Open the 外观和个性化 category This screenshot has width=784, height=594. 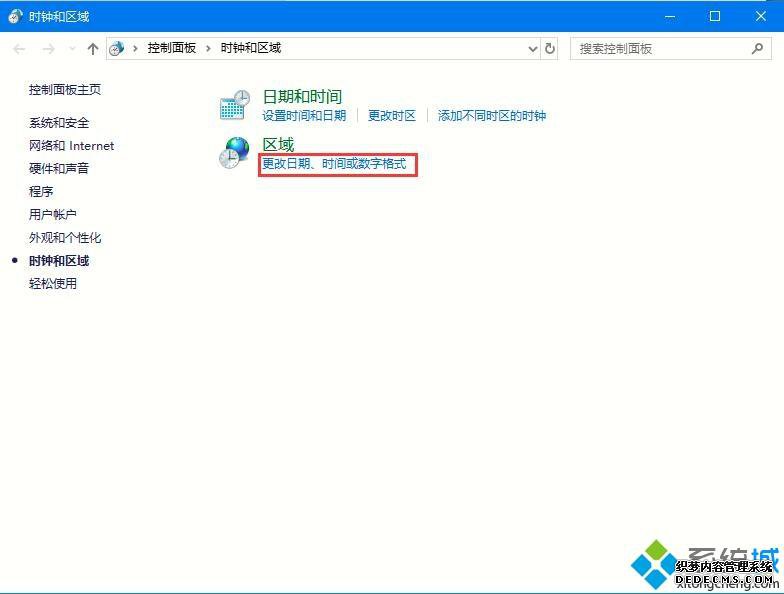coord(65,238)
